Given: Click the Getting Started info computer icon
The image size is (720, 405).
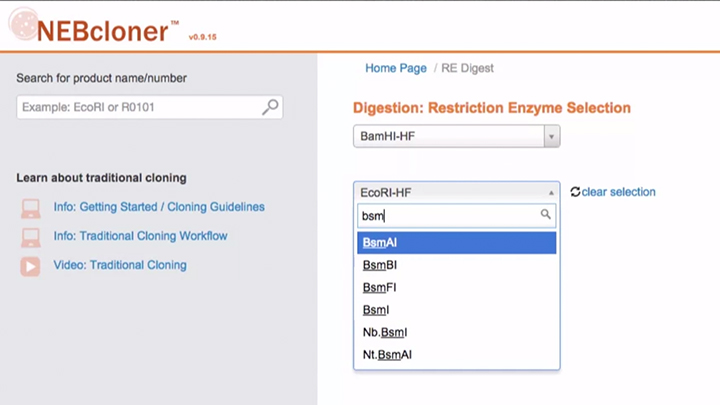Looking at the screenshot, I should pos(31,208).
